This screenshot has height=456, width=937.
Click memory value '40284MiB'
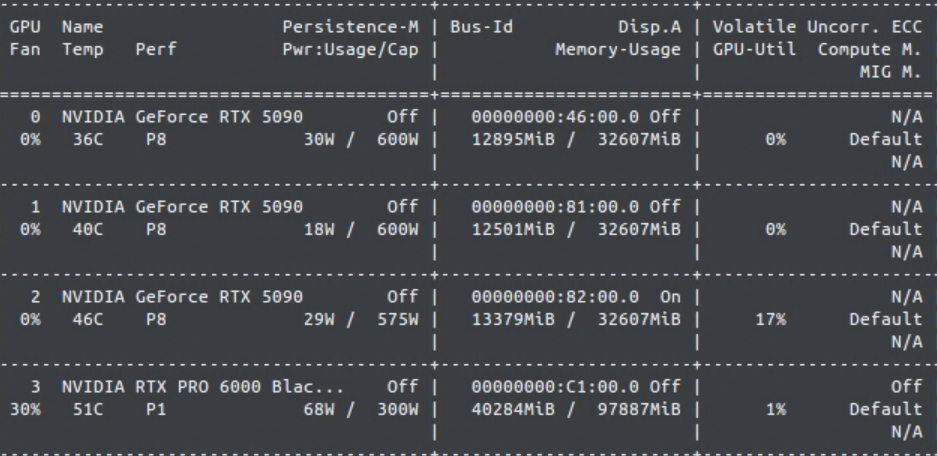pyautogui.click(x=513, y=409)
